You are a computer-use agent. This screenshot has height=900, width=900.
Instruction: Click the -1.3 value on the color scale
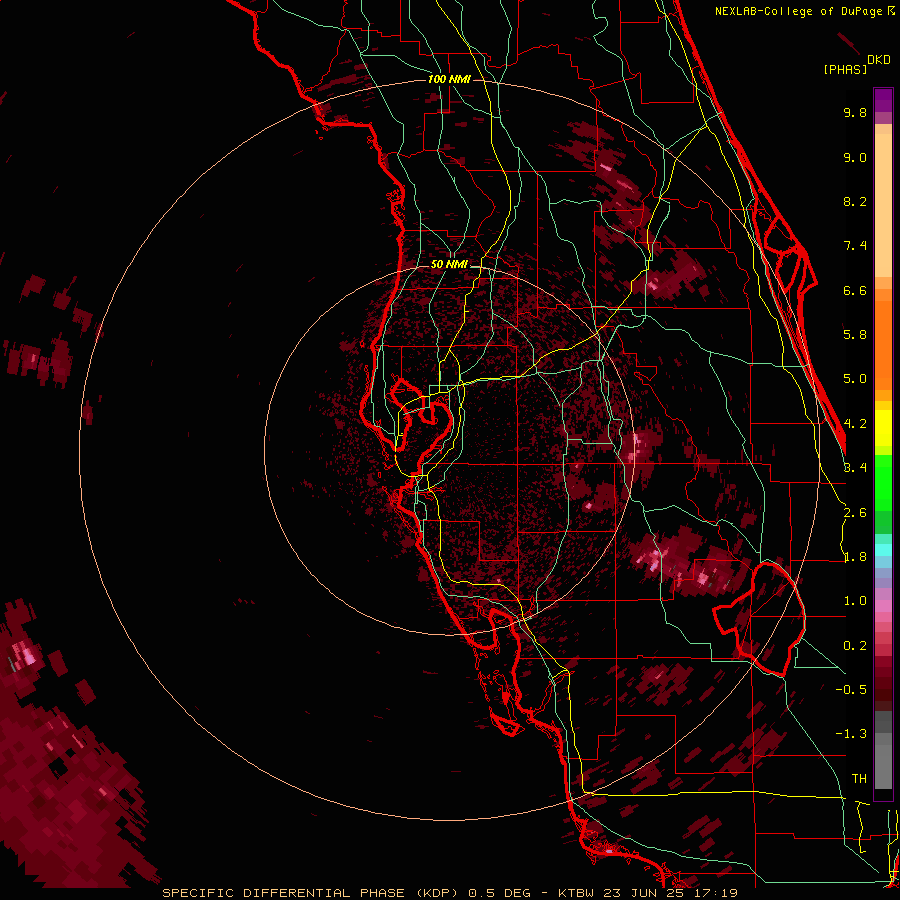click(851, 734)
